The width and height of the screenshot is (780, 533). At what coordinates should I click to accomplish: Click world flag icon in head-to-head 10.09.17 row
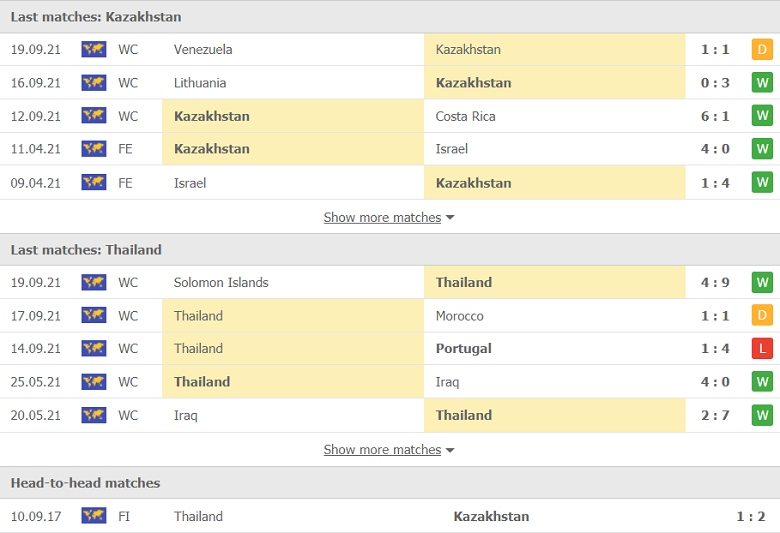(94, 516)
